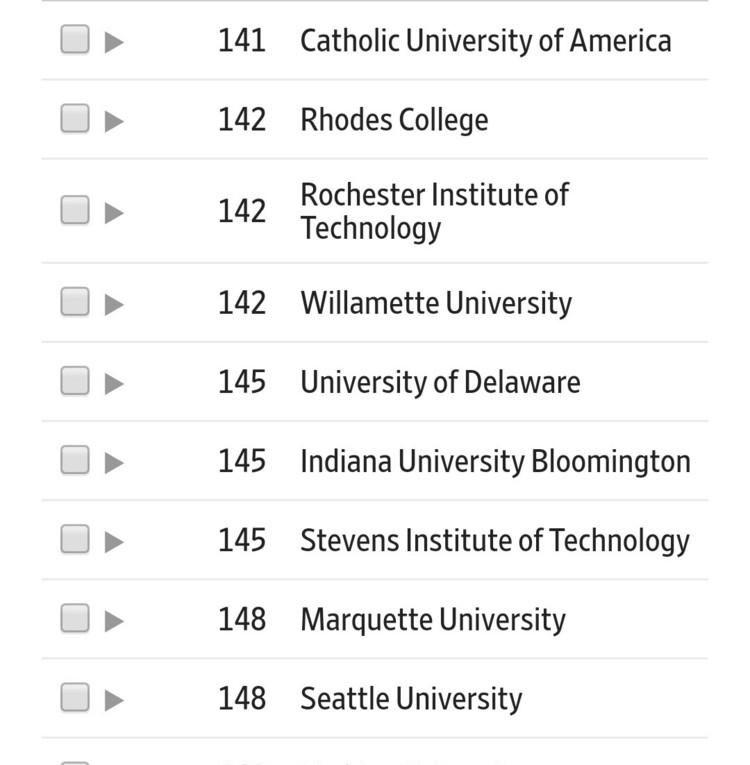
Task: Tick the Rochester Institute of Technology checkbox
Action: click(x=75, y=210)
